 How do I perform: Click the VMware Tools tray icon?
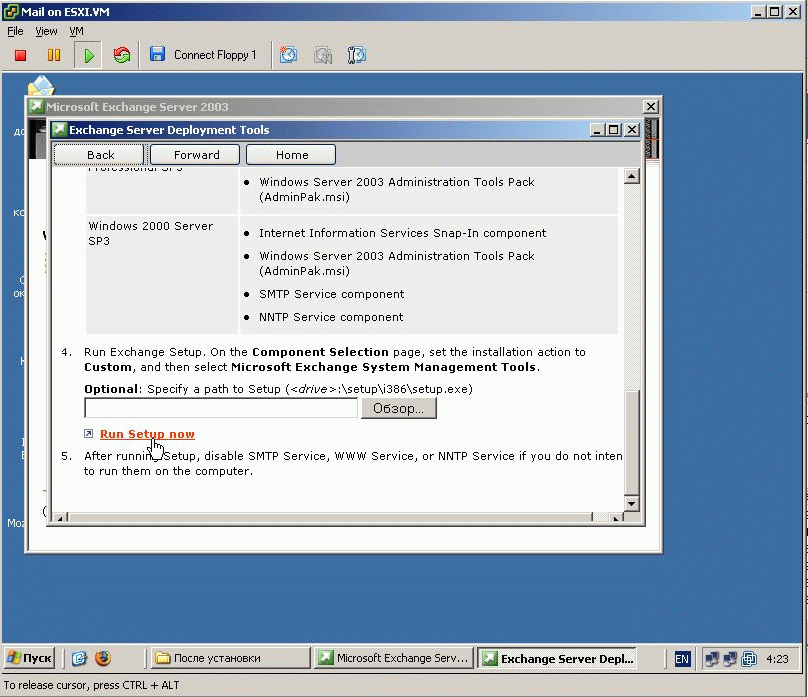point(748,658)
